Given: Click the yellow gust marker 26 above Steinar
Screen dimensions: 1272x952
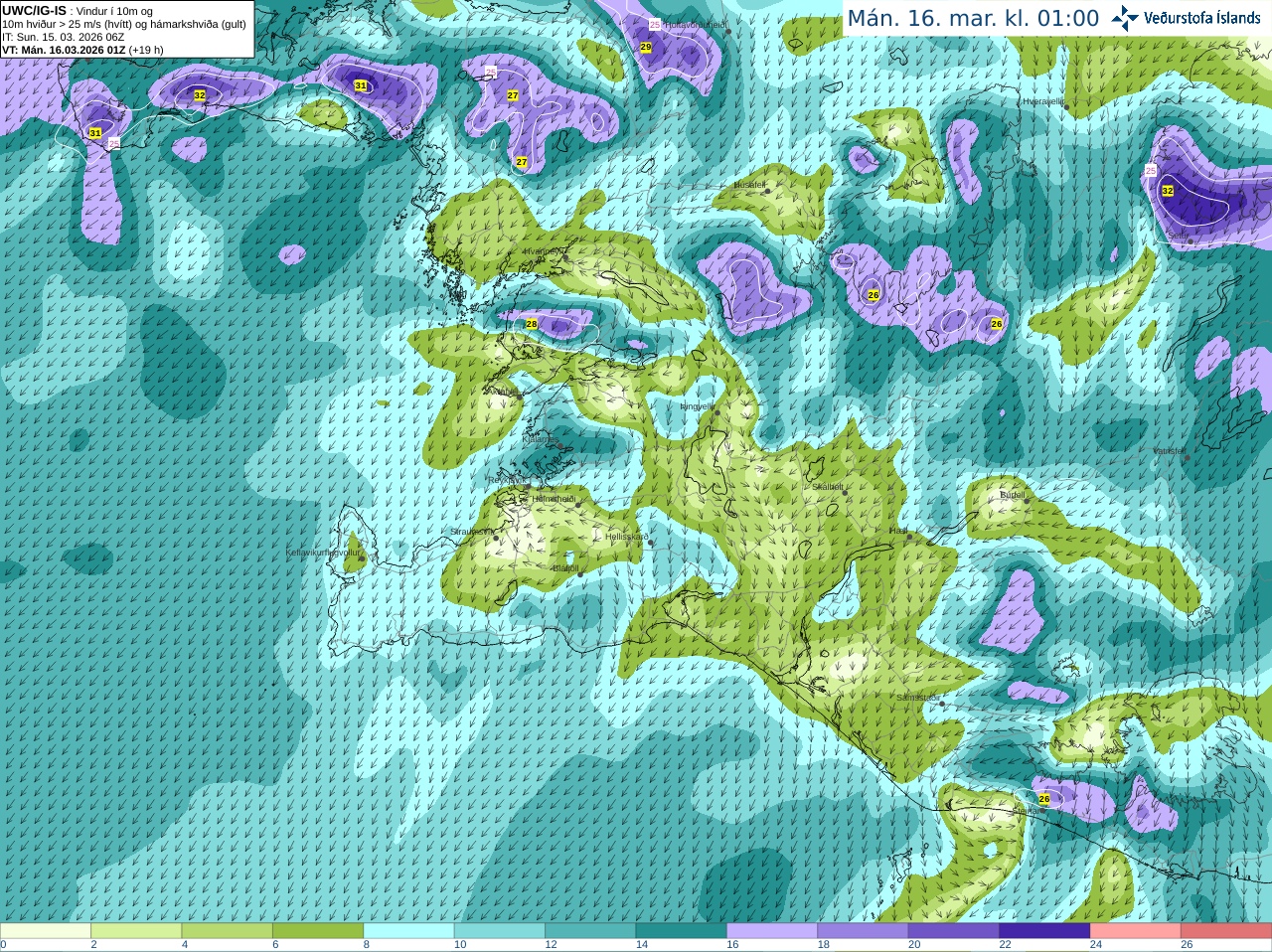Looking at the screenshot, I should (x=1044, y=799).
